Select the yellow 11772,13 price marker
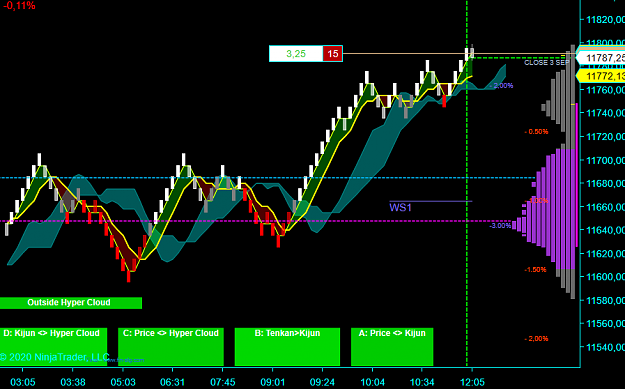The height and width of the screenshot is (389, 625). pyautogui.click(x=600, y=76)
